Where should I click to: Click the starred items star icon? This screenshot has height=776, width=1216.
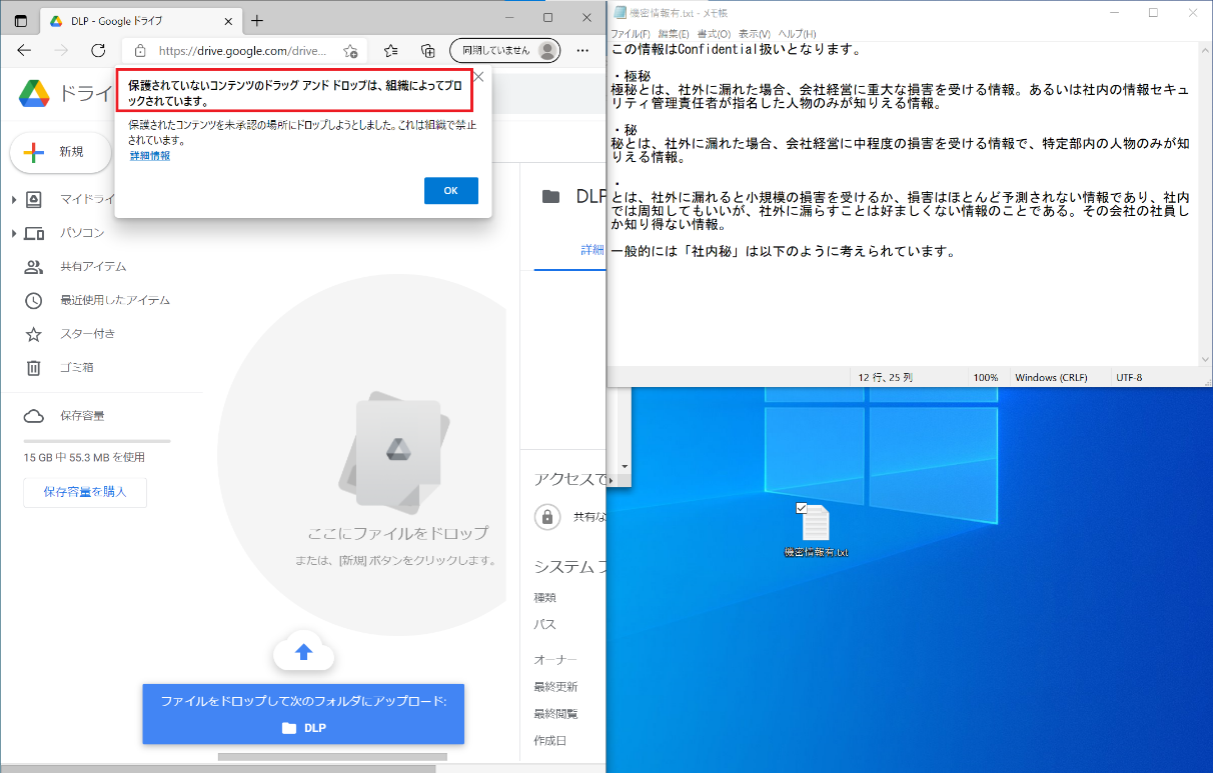point(34,334)
